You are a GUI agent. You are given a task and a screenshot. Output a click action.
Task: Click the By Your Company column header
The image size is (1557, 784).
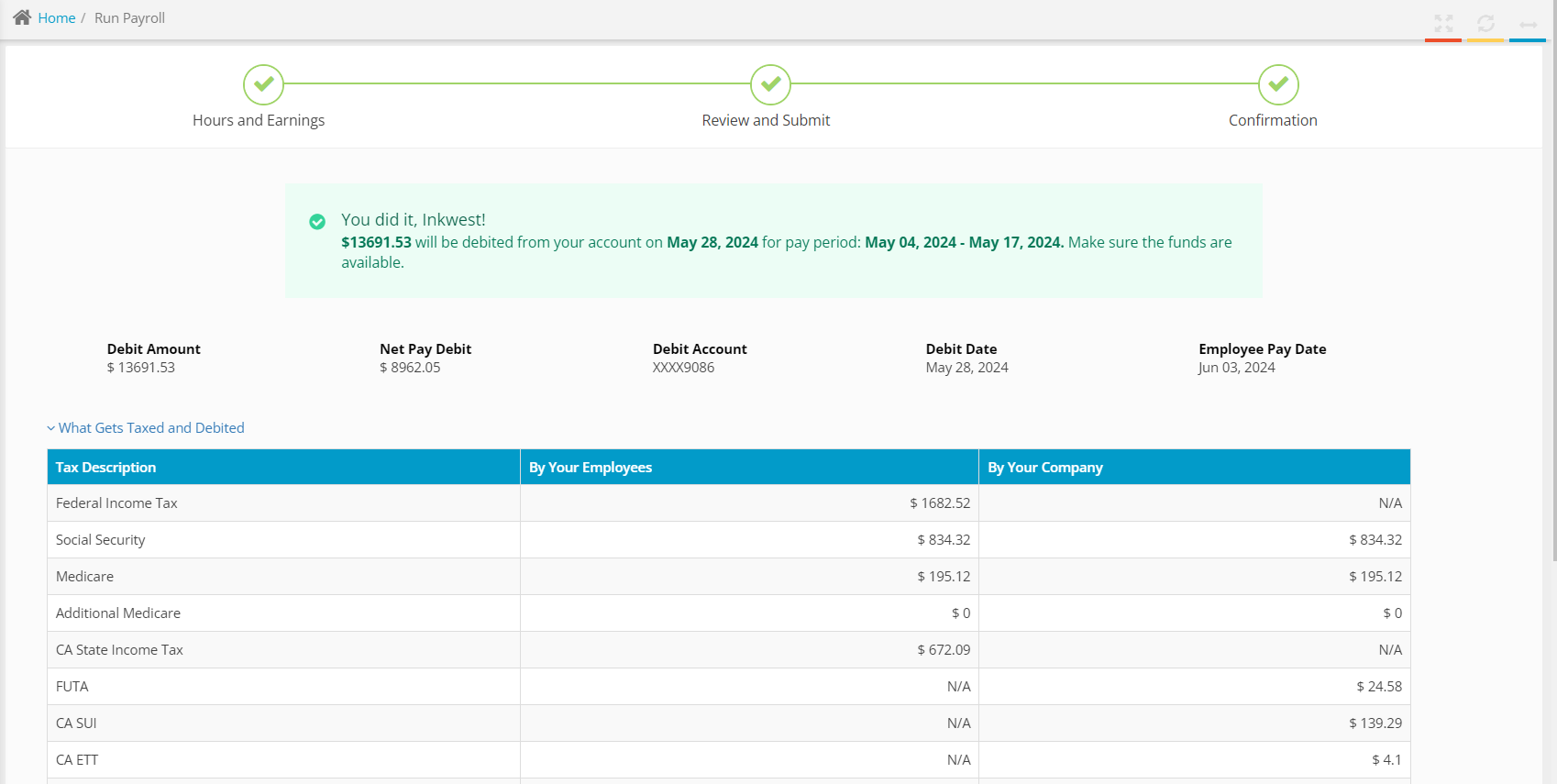1044,468
